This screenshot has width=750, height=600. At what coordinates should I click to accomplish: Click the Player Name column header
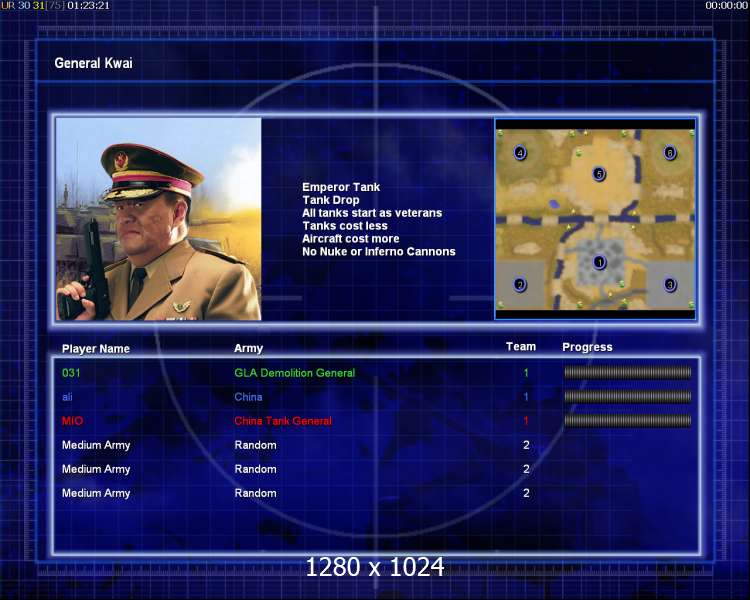[x=96, y=349]
